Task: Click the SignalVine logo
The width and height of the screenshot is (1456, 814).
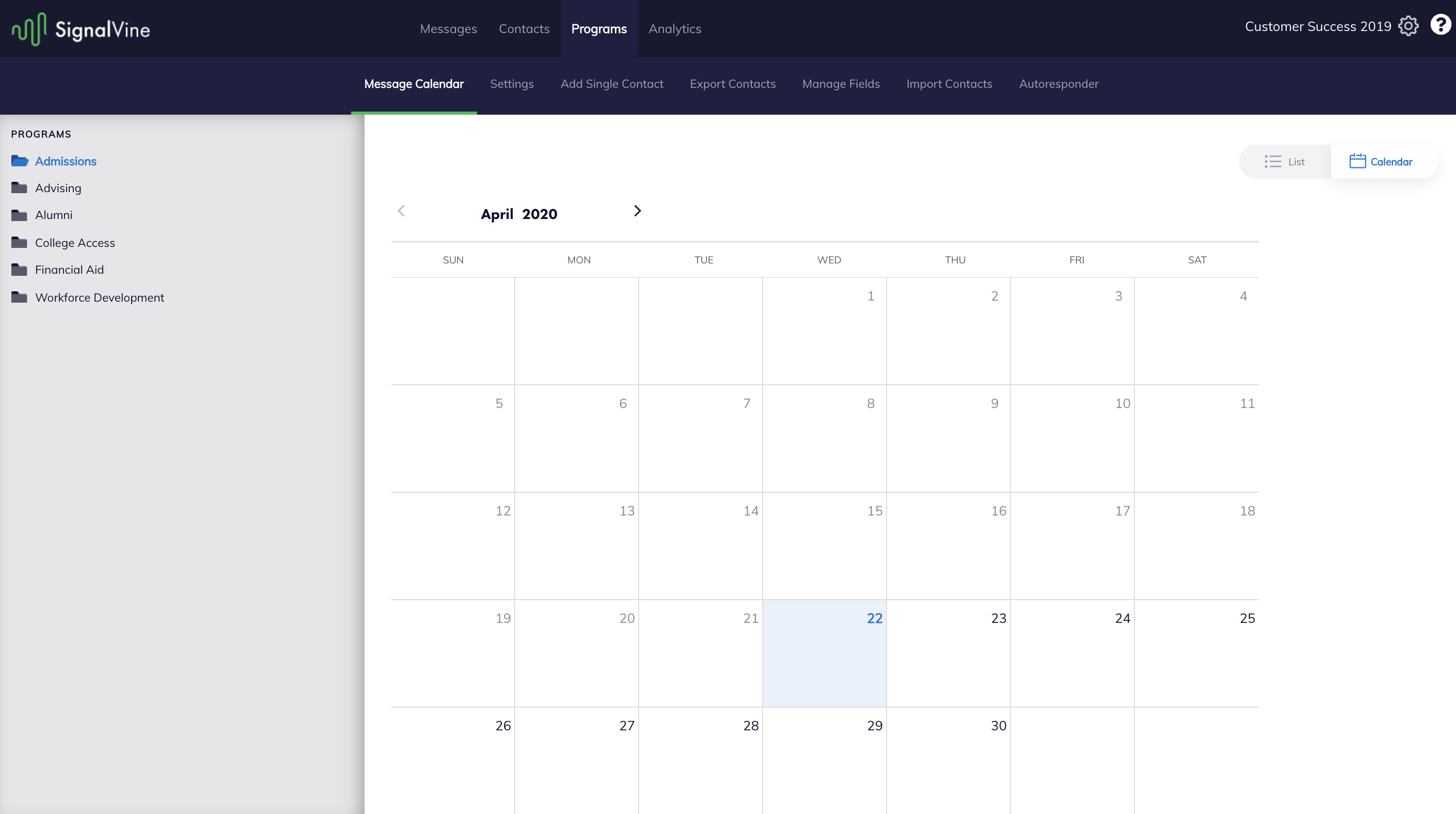Action: pyautogui.click(x=81, y=29)
